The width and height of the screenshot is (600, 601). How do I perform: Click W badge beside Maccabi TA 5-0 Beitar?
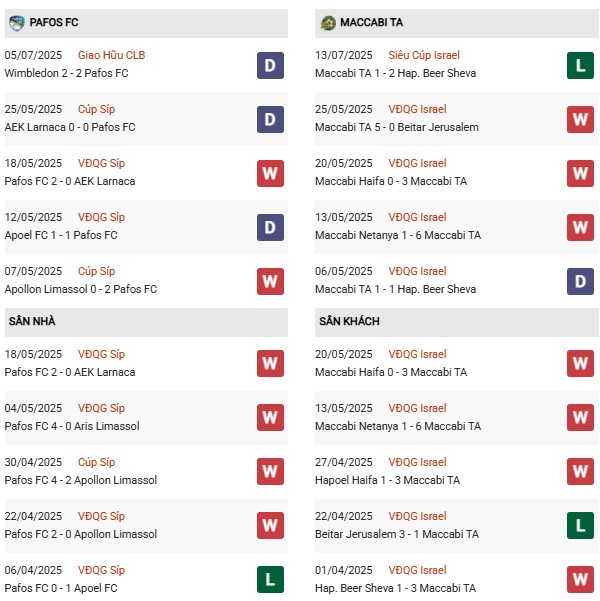point(580,119)
